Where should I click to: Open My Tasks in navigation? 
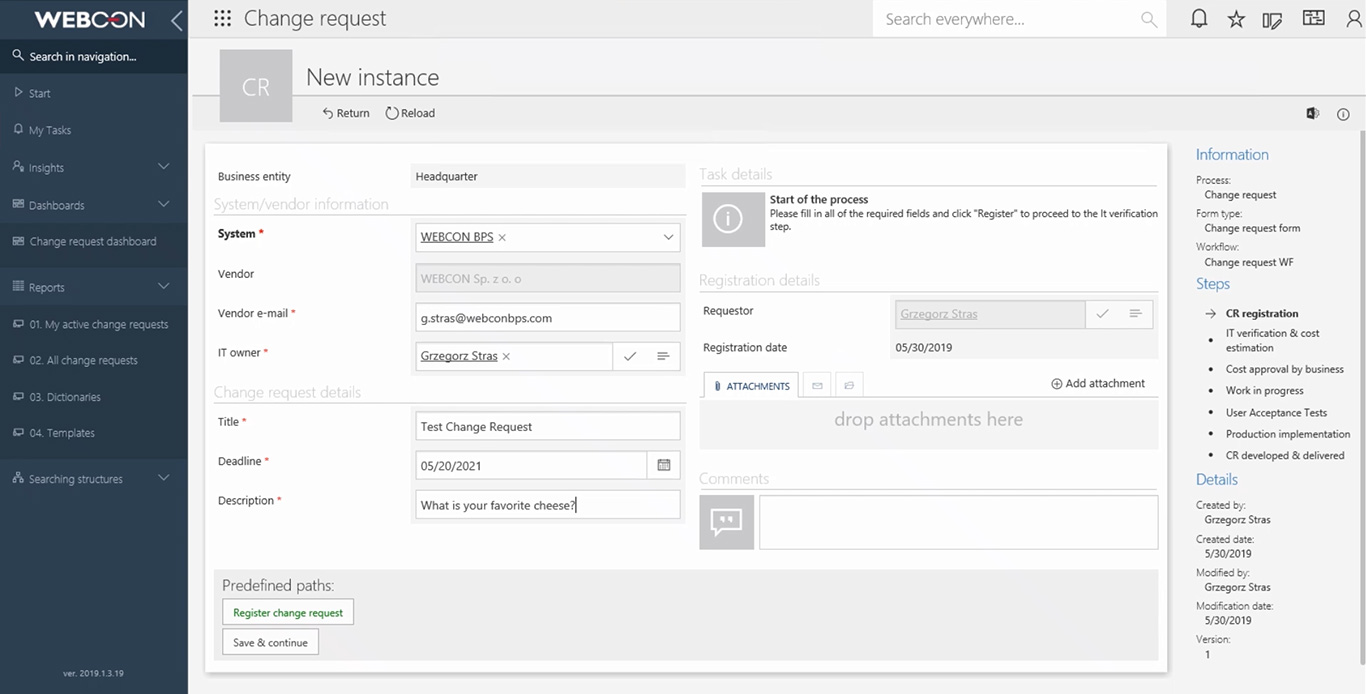click(50, 130)
